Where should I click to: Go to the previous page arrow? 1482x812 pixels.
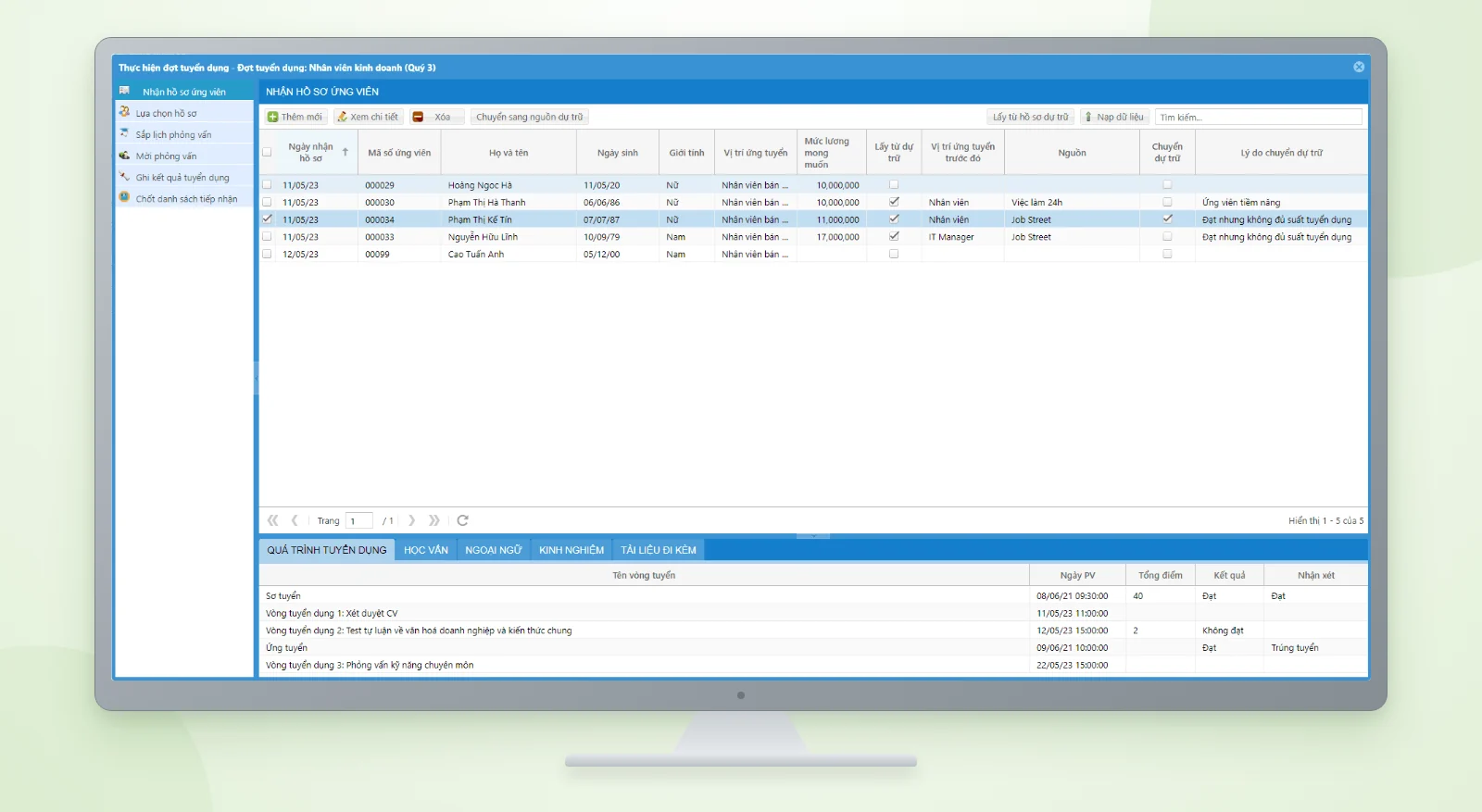click(295, 520)
